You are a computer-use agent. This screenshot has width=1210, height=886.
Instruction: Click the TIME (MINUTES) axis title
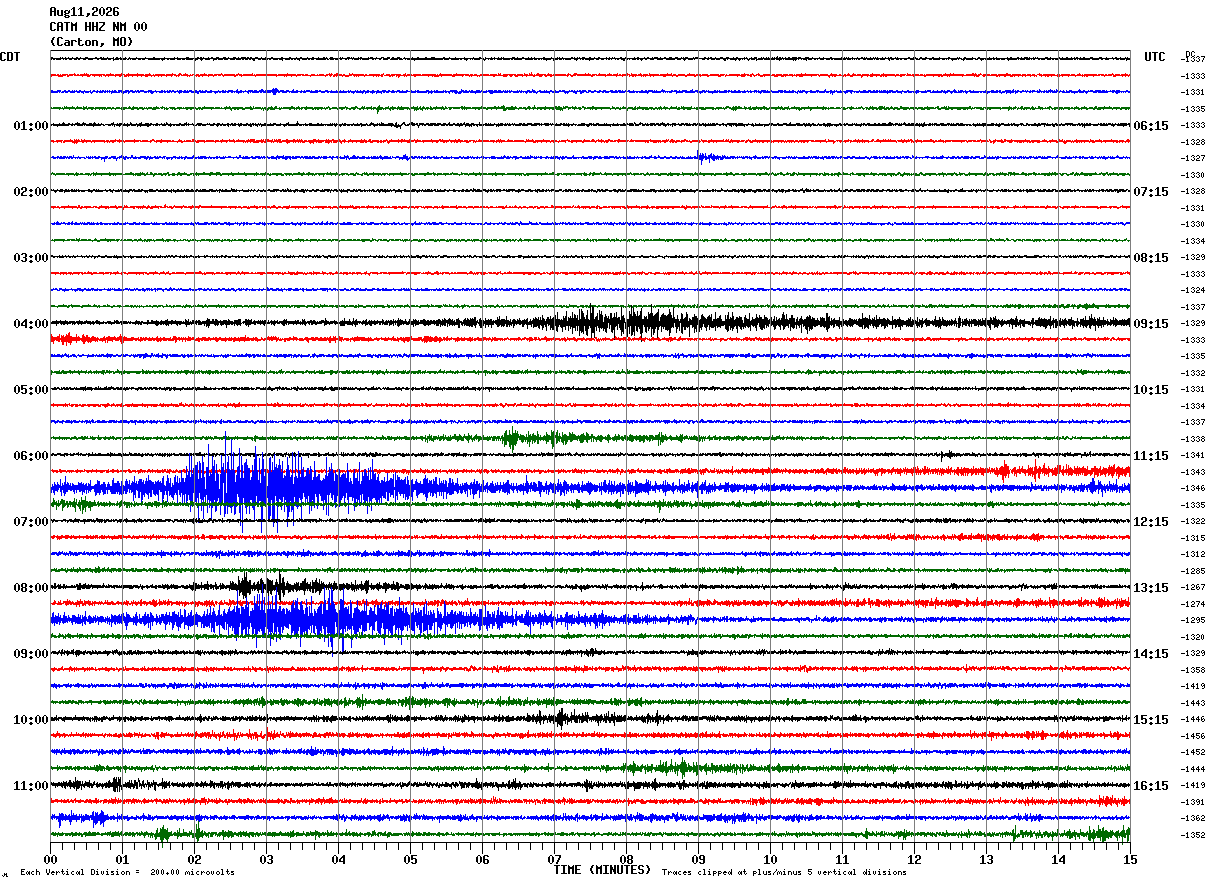coord(602,870)
